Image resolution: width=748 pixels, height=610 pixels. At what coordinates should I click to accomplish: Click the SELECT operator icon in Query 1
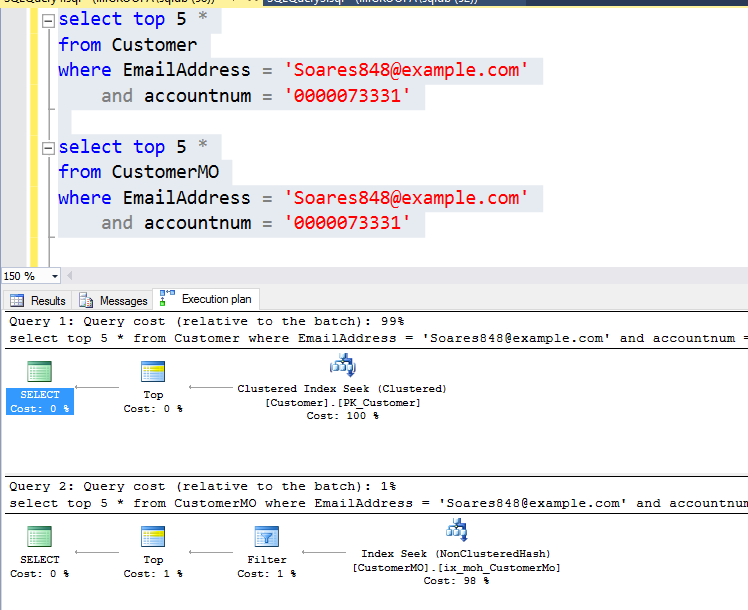40,372
